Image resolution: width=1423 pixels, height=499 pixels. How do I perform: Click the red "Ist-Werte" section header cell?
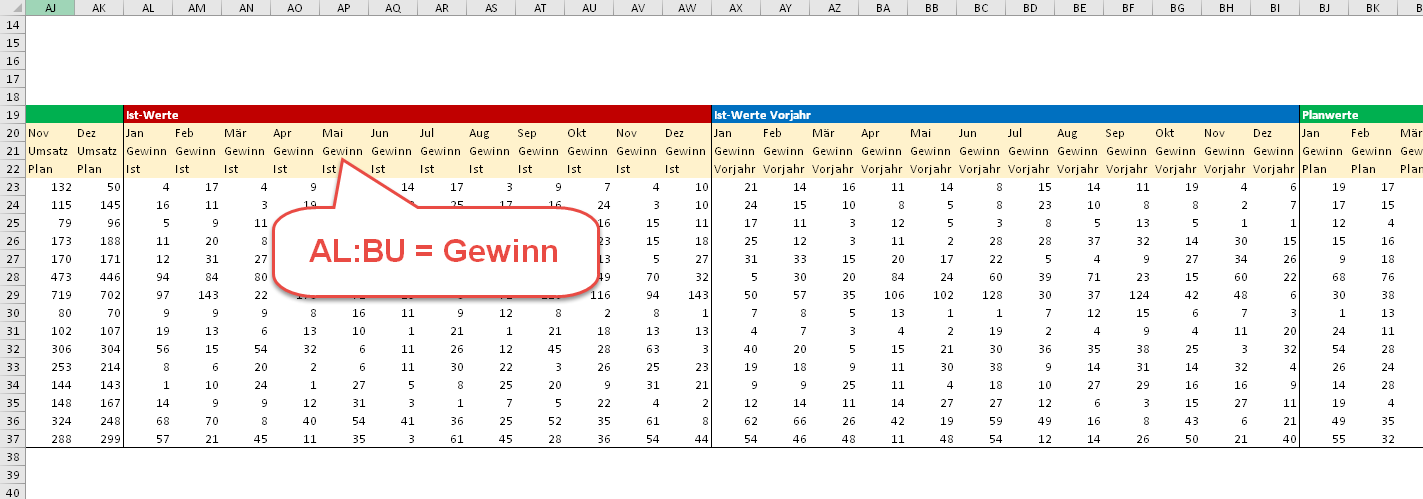click(416, 115)
